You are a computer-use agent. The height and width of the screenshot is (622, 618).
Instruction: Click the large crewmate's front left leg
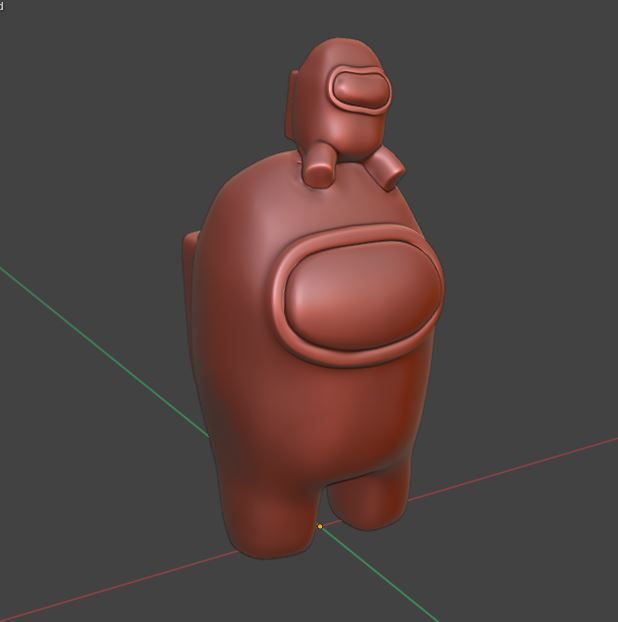[271, 516]
